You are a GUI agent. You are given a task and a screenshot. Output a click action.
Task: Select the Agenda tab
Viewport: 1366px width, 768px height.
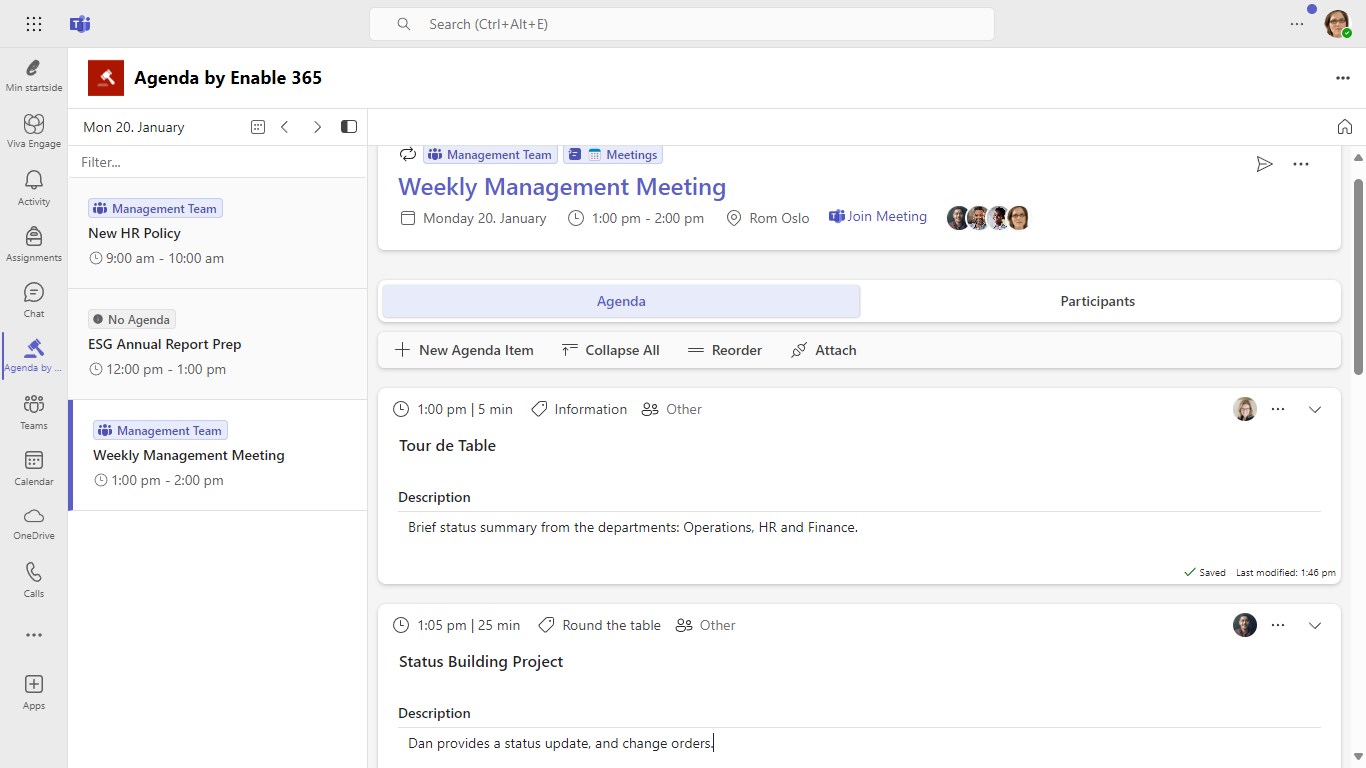[x=621, y=301]
